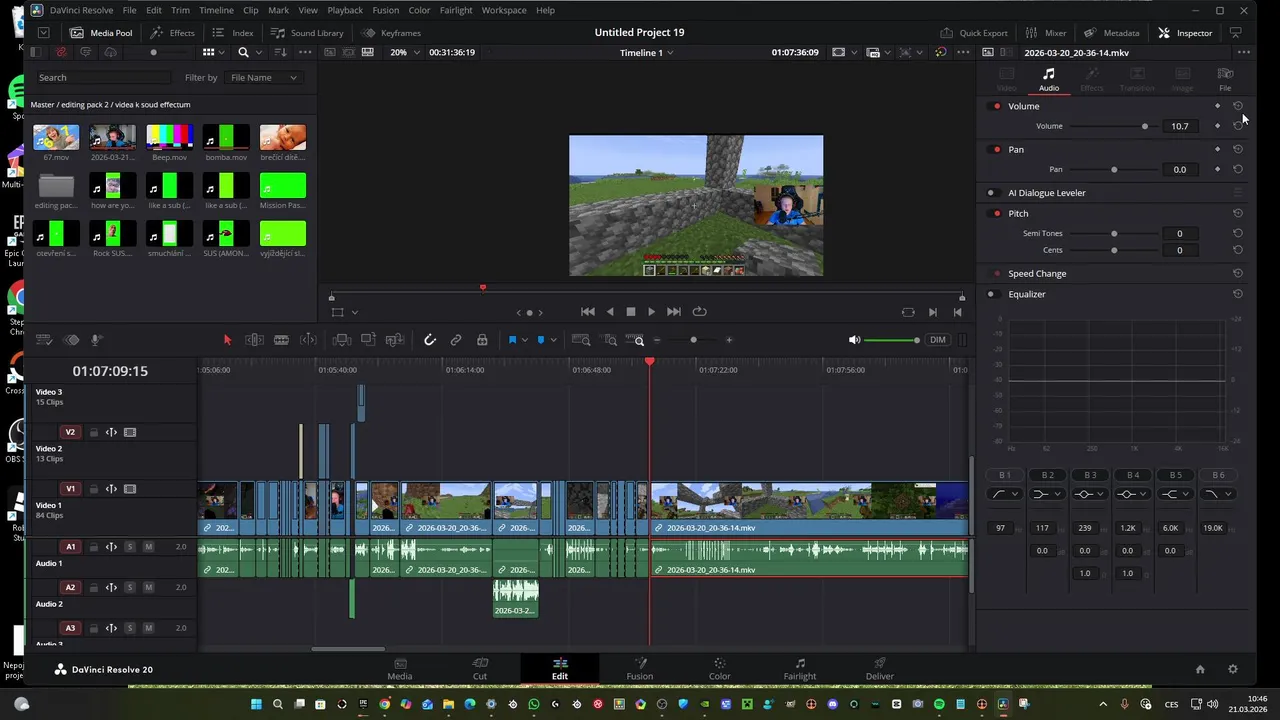Open the Band 1 filter type dropdown
The width and height of the screenshot is (1280, 720).
coord(1004,494)
